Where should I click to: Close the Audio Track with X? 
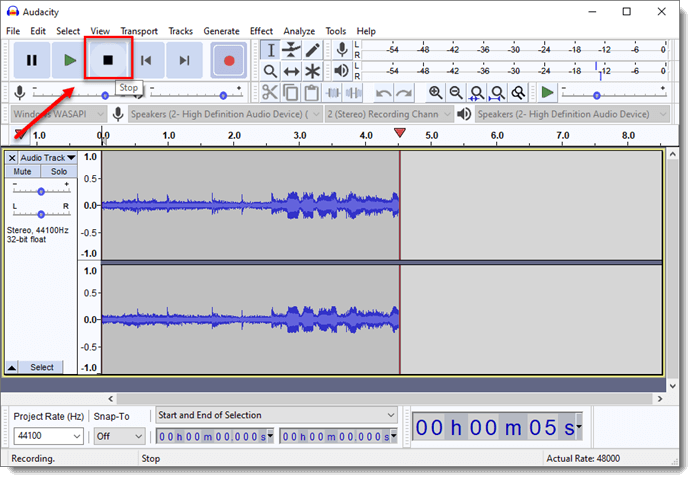(x=12, y=158)
